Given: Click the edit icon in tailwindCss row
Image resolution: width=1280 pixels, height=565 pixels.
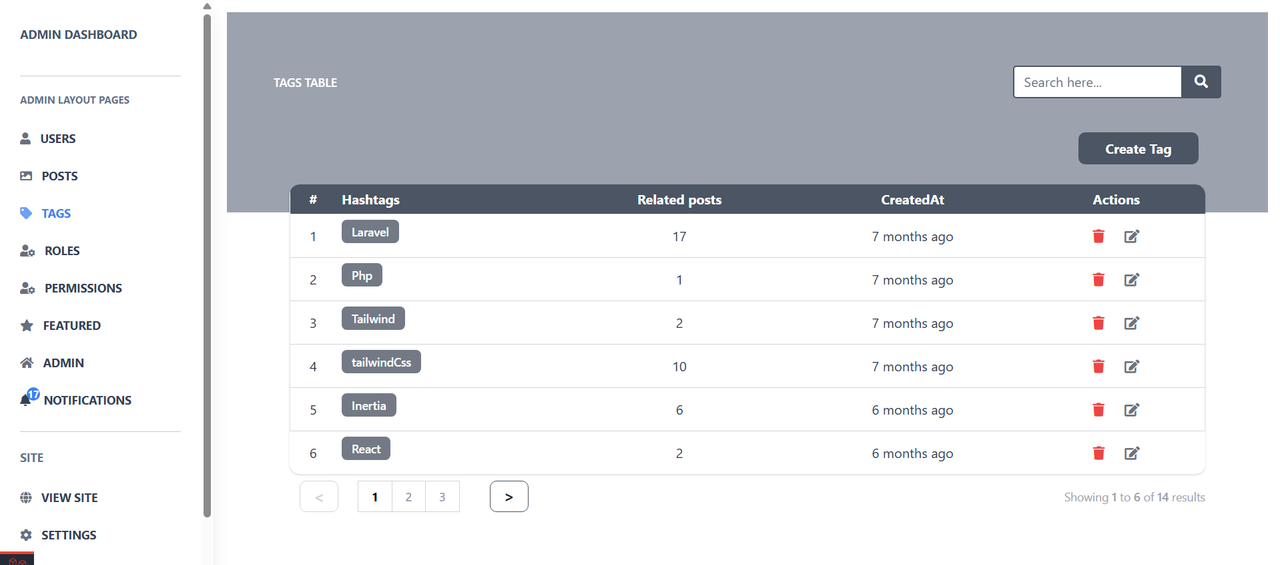Looking at the screenshot, I should pos(1132,366).
